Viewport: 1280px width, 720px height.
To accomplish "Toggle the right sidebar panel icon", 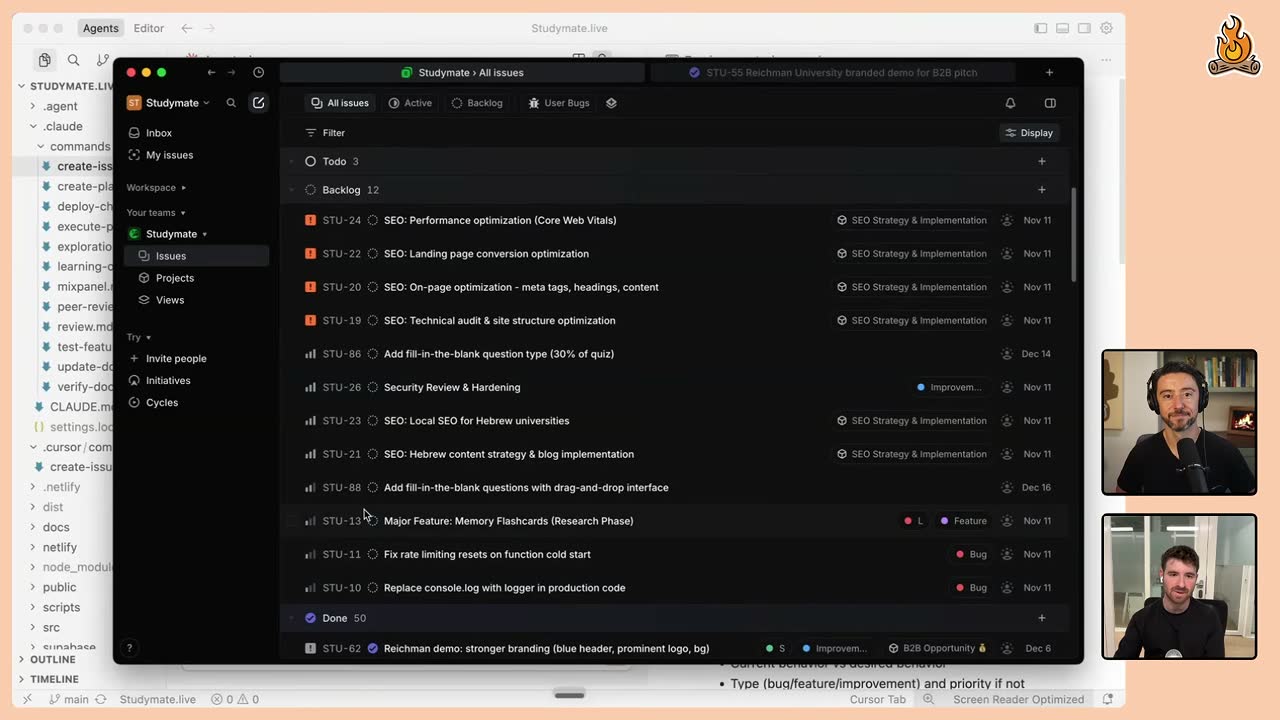I will coord(1050,103).
